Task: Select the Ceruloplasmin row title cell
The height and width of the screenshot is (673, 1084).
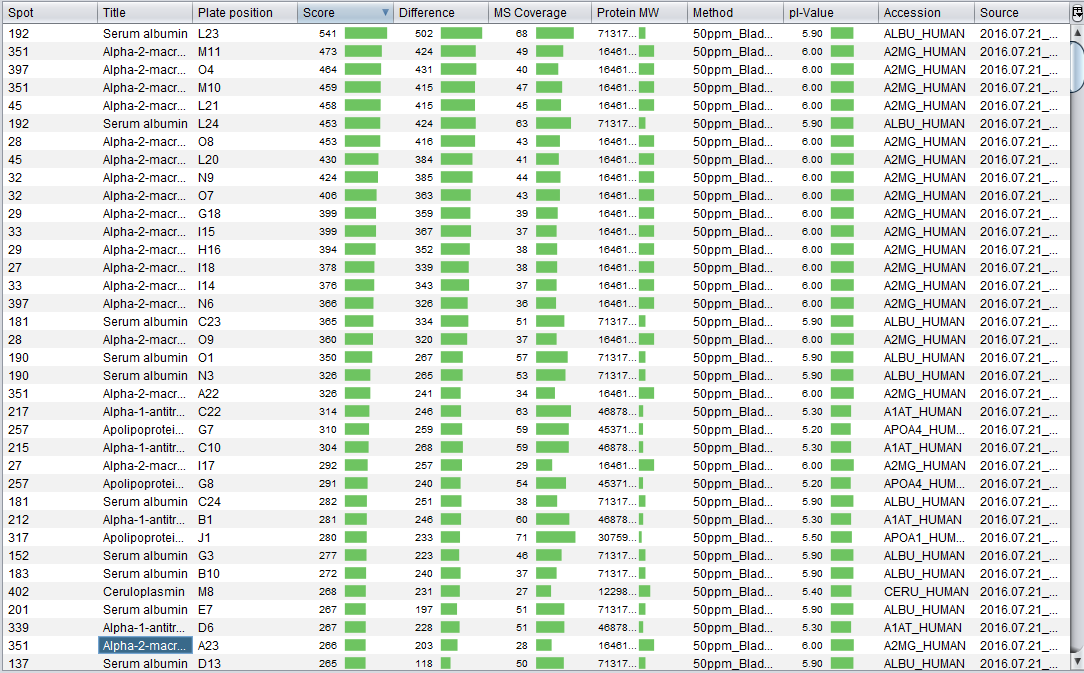Action: tap(145, 591)
